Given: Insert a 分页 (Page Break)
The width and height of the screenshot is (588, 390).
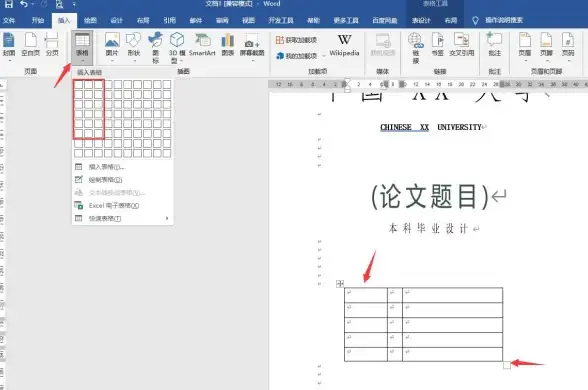Looking at the screenshot, I should click(x=52, y=45).
